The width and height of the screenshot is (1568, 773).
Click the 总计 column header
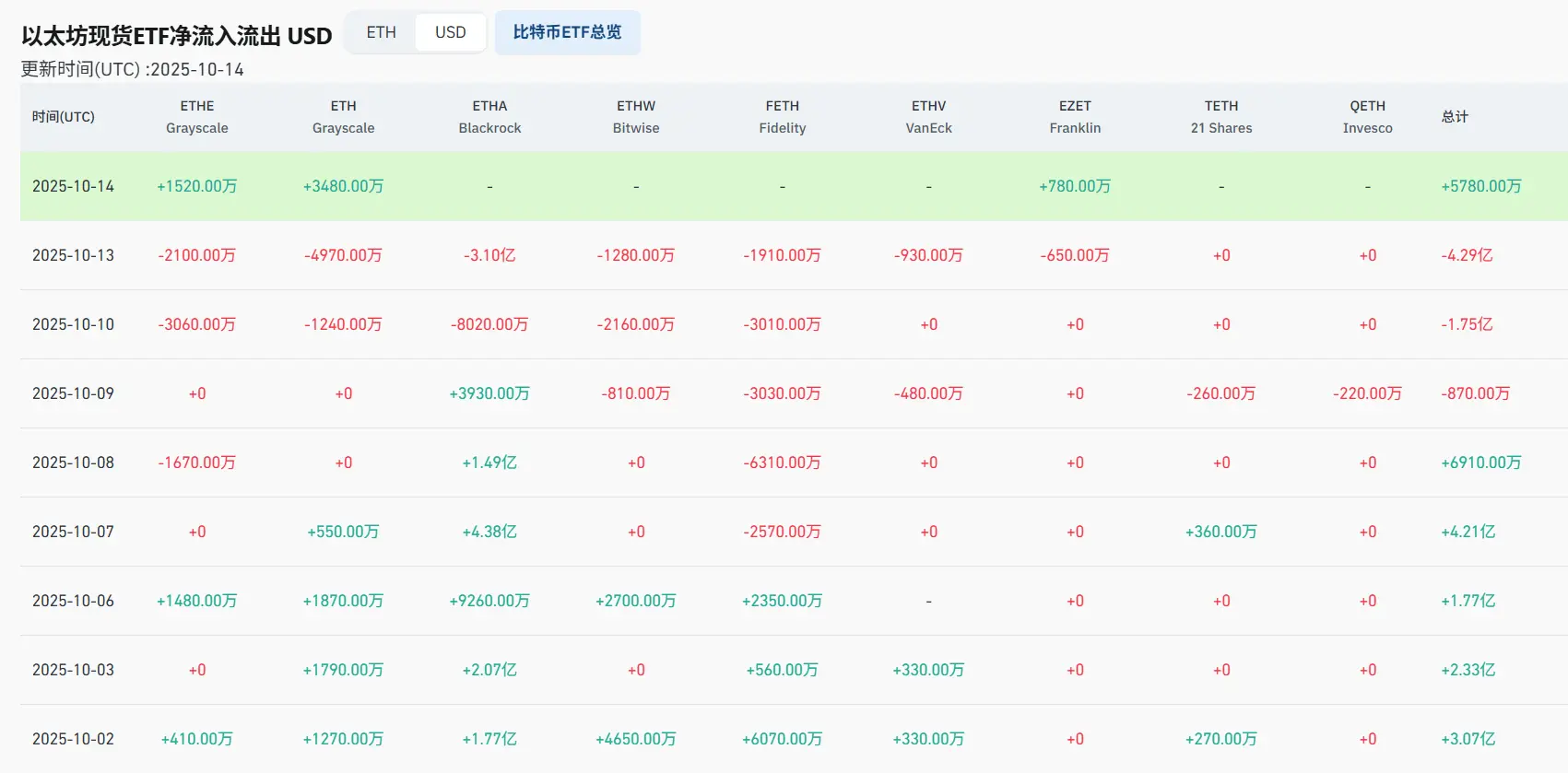pos(1455,117)
